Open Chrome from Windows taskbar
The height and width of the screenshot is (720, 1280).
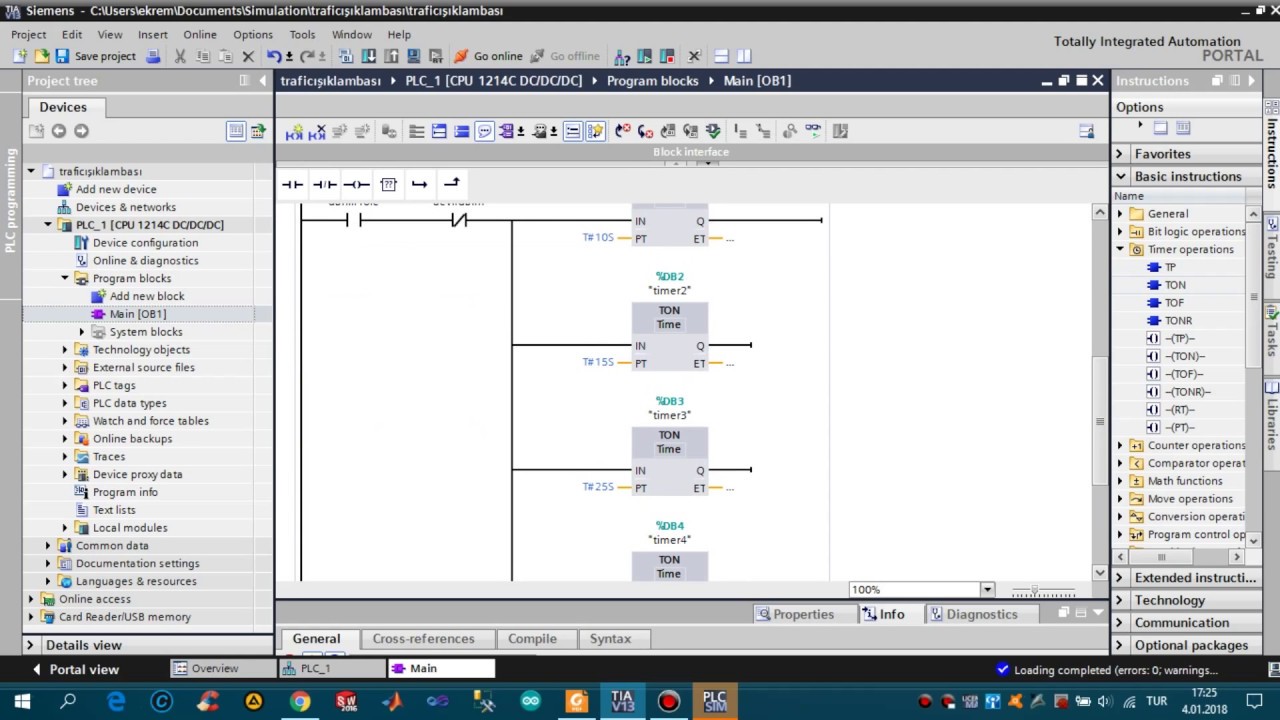pyautogui.click(x=300, y=702)
